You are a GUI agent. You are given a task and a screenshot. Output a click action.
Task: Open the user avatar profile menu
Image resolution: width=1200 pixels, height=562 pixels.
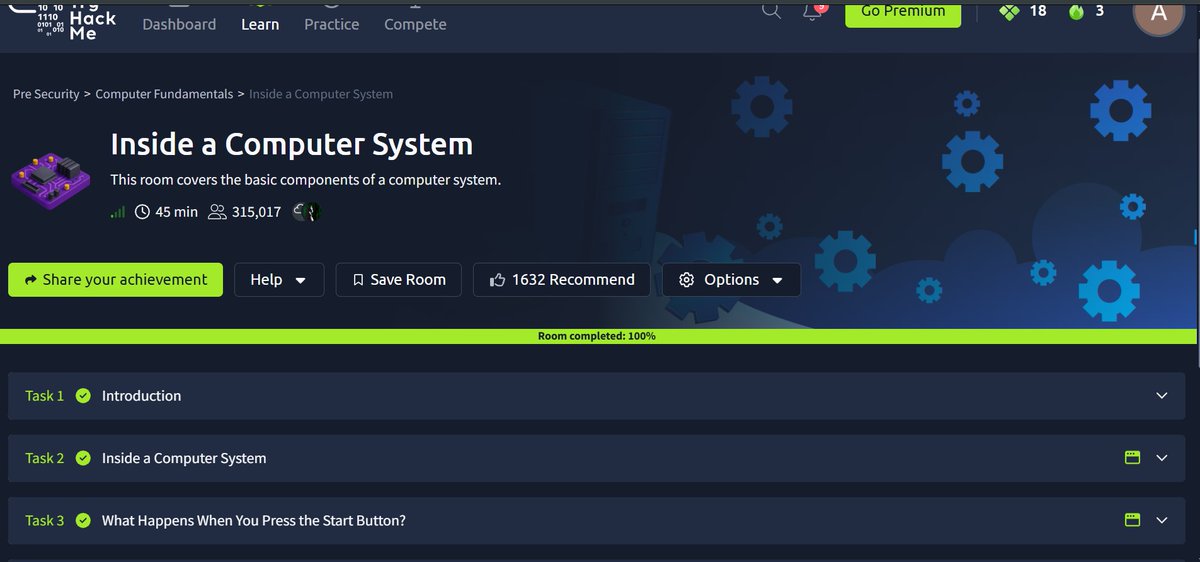click(x=1159, y=13)
